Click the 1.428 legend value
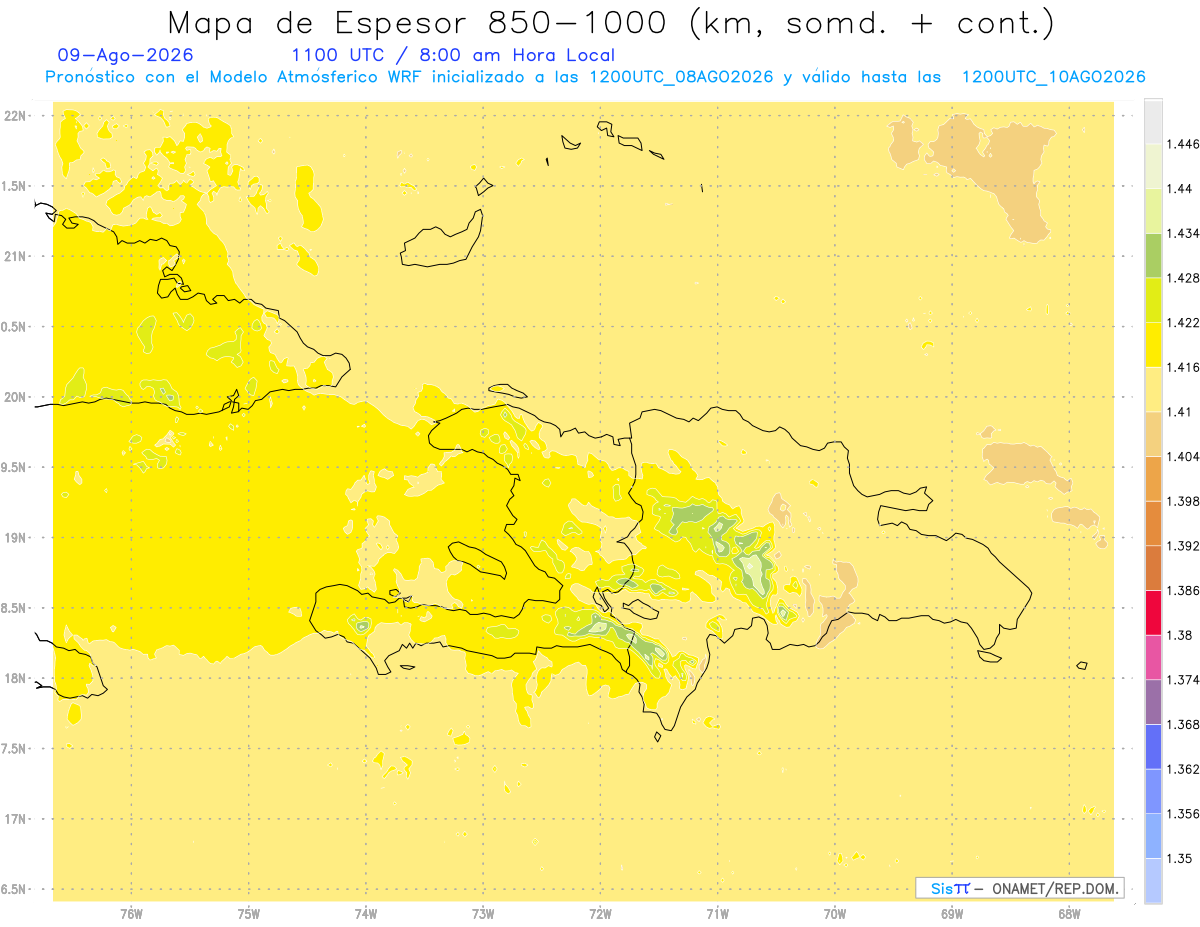This screenshot has height=927, width=1200. coord(1183,278)
